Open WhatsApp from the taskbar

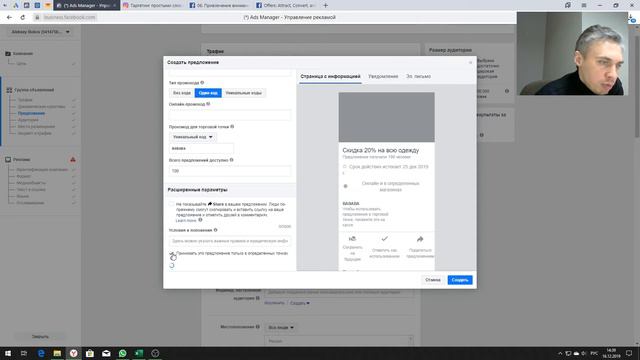122,353
